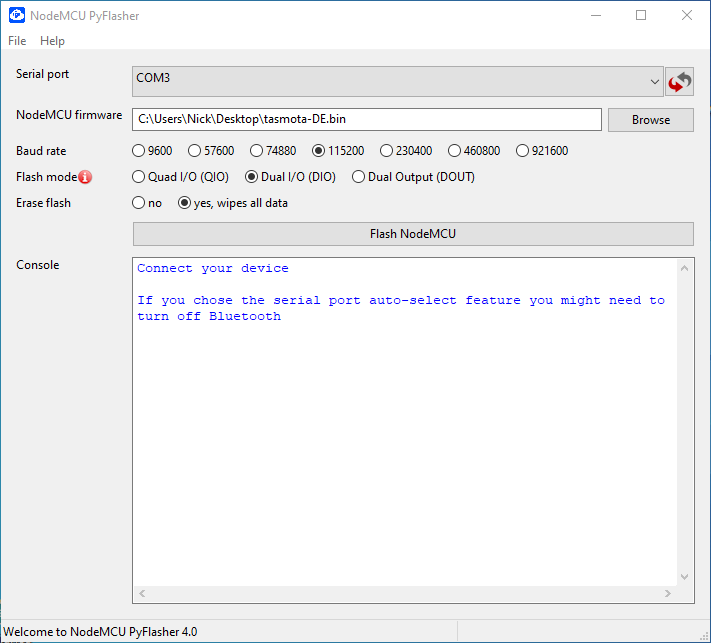This screenshot has width=711, height=643.
Task: Select the 9600 baud rate
Action: (x=139, y=151)
